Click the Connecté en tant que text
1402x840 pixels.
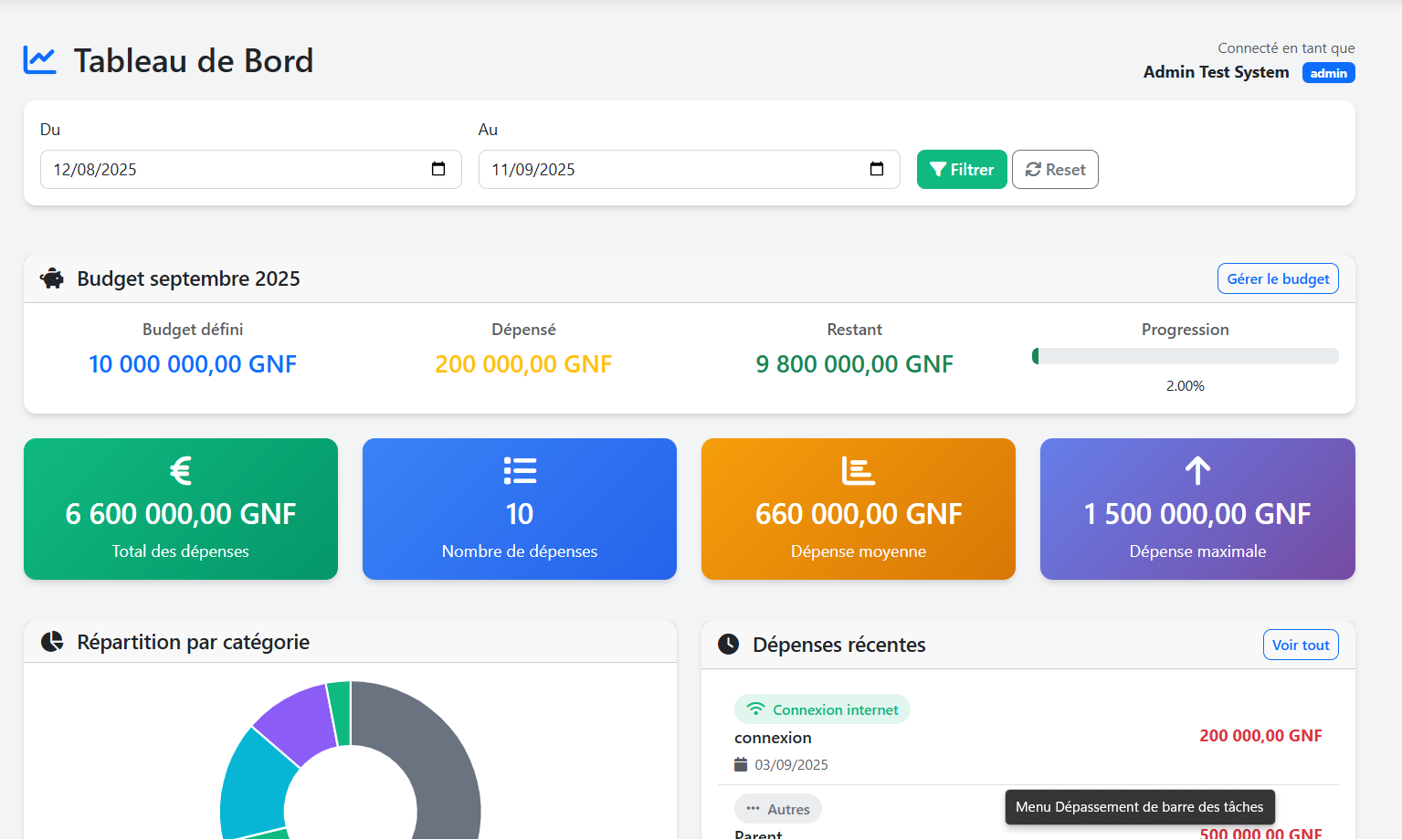(1286, 48)
